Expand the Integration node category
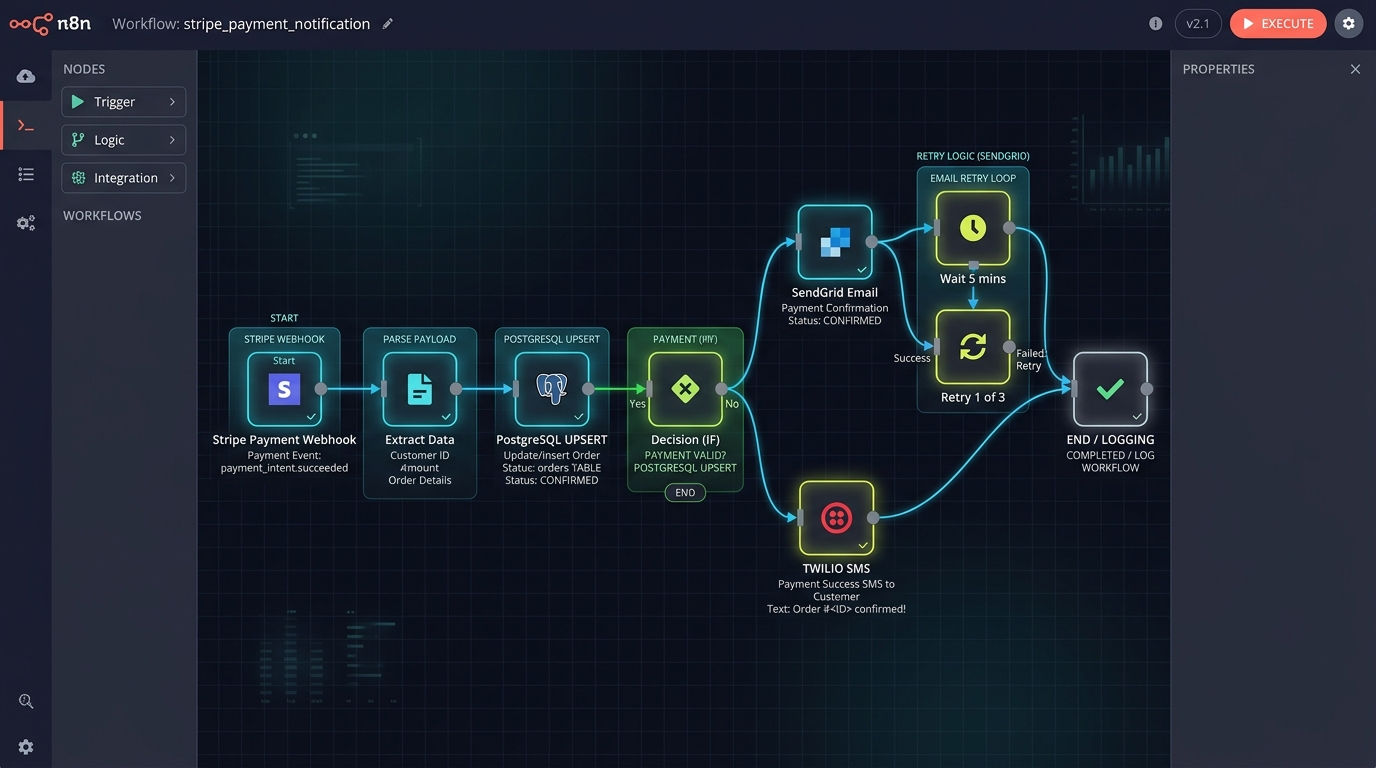This screenshot has width=1376, height=768. pyautogui.click(x=124, y=178)
